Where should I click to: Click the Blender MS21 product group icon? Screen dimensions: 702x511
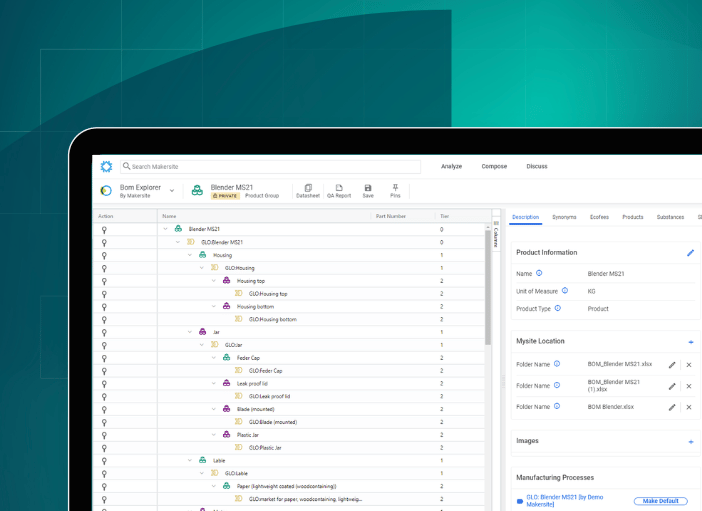tap(197, 191)
